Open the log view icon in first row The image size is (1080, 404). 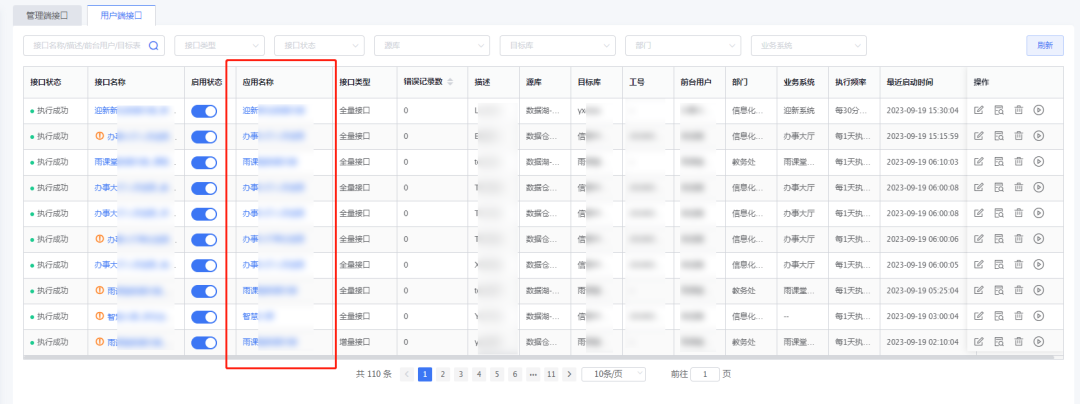point(999,109)
